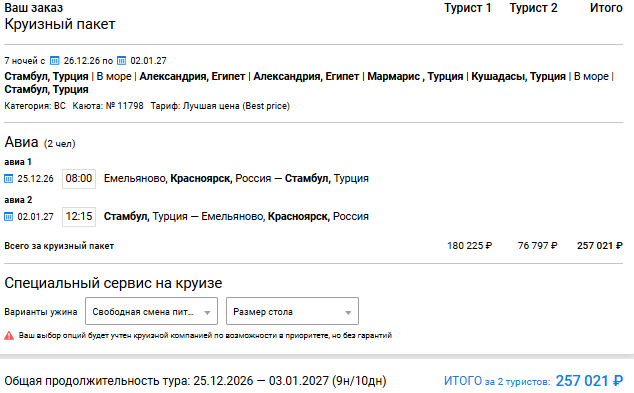The image size is (634, 393).
Task: Click the 'Турист 2' column header
Action: pos(533,8)
